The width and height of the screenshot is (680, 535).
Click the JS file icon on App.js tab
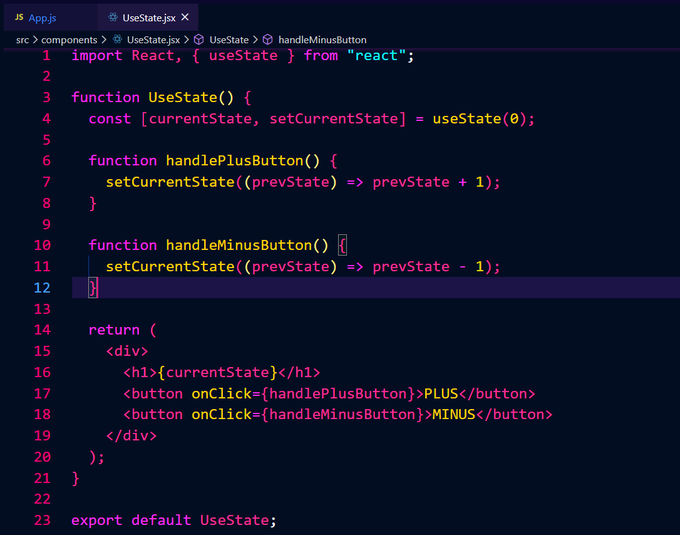click(x=19, y=17)
